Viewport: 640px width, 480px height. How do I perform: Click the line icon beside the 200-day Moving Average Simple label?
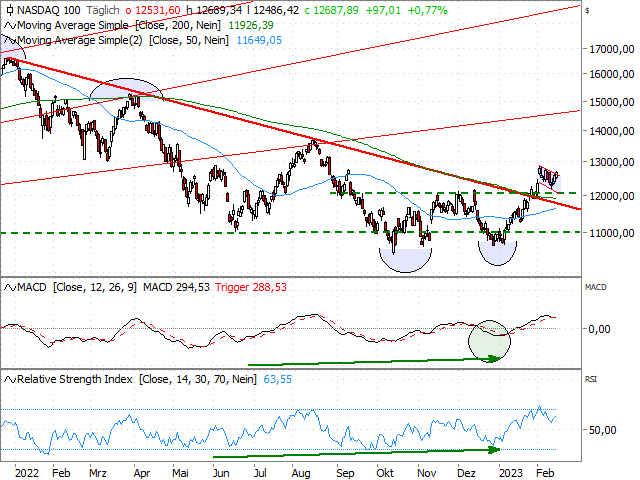tap(9, 26)
